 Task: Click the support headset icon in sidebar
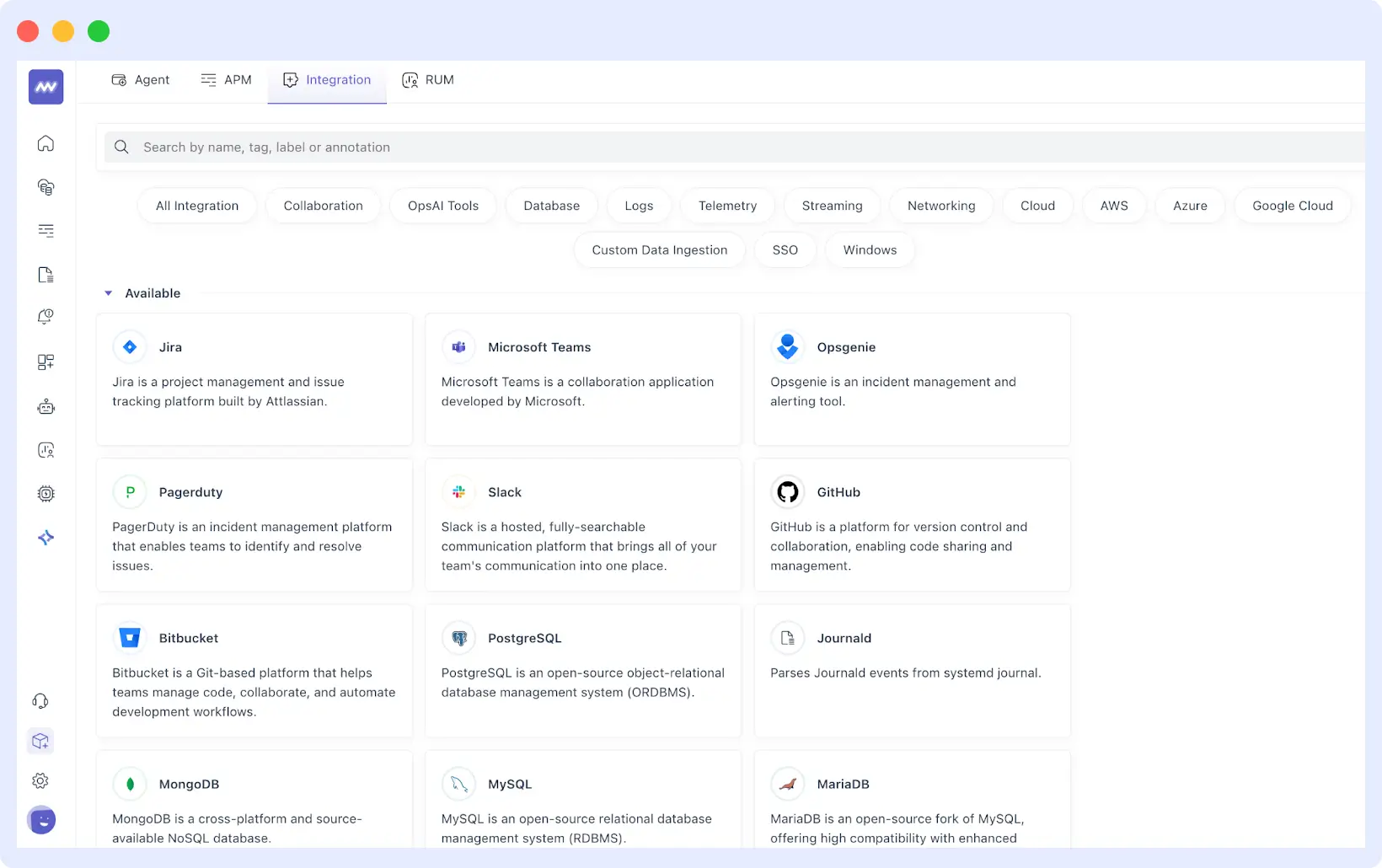click(40, 701)
